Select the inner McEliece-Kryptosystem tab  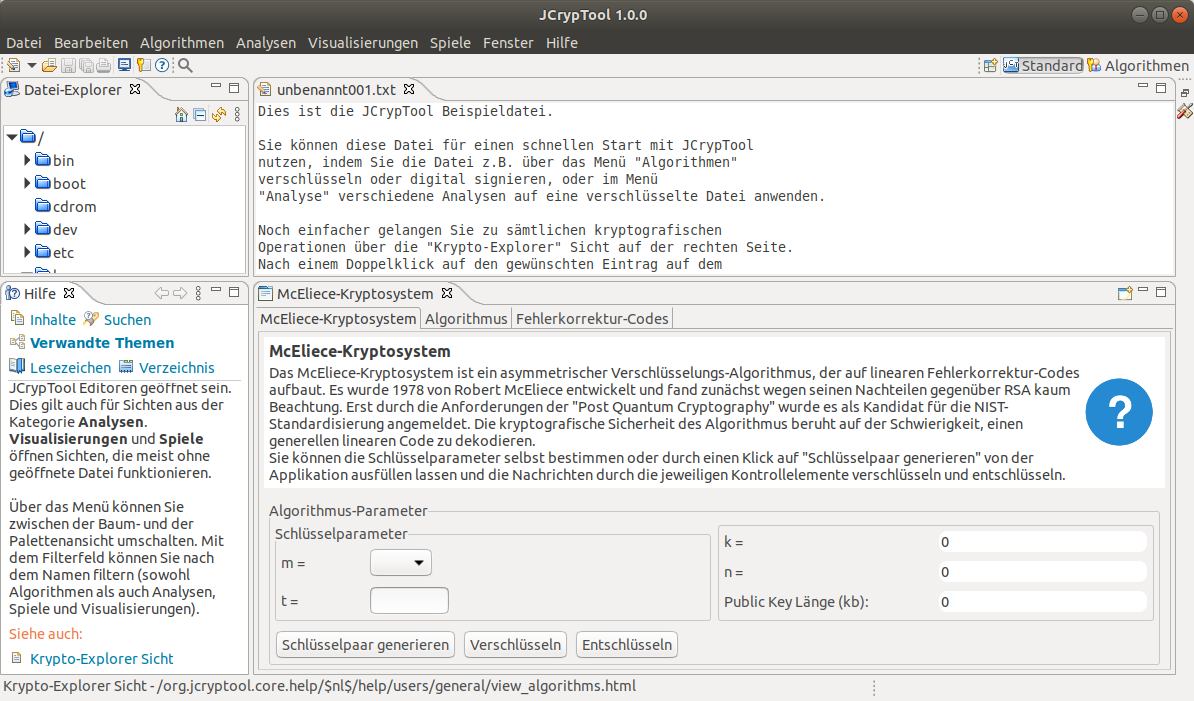[338, 319]
